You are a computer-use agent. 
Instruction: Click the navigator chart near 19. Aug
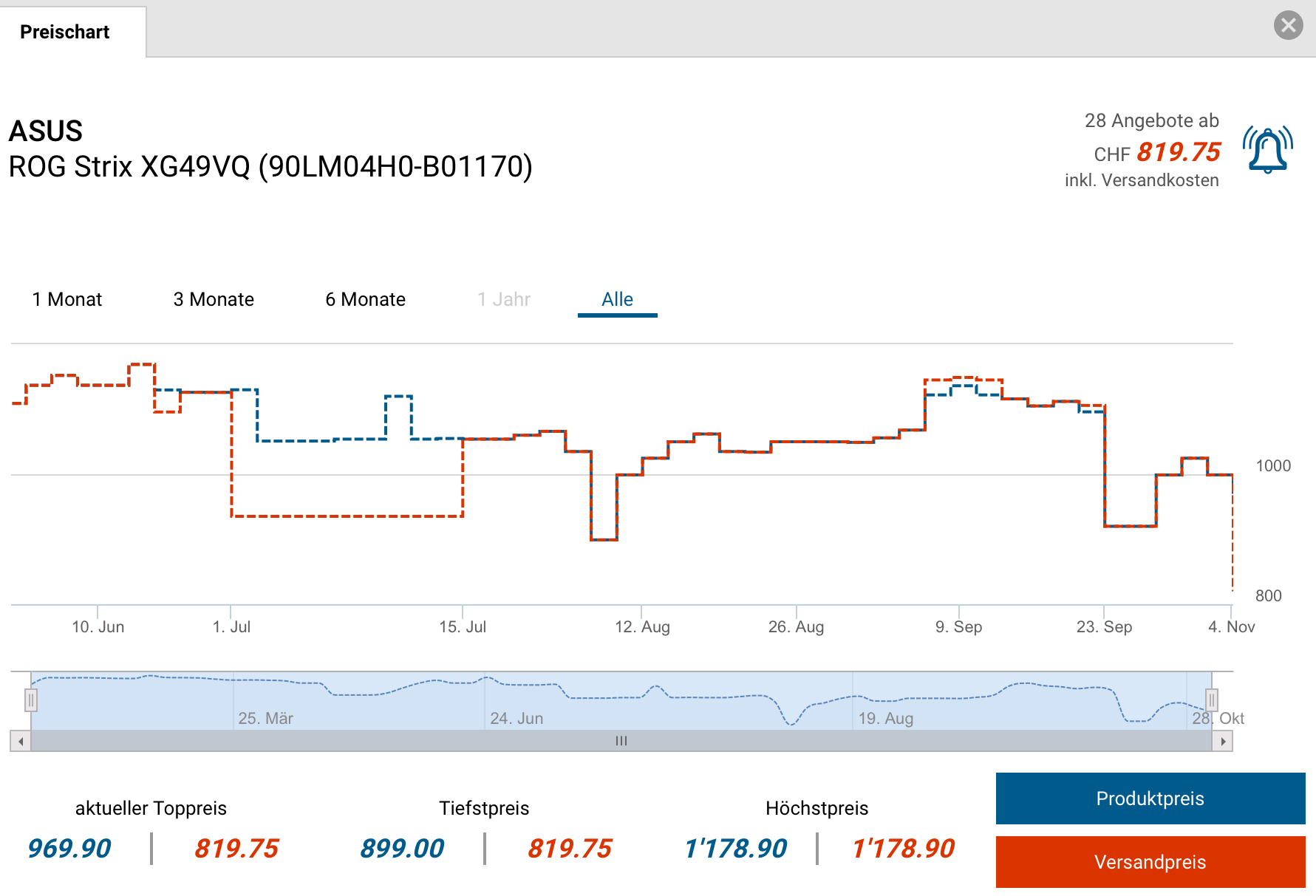[885, 702]
